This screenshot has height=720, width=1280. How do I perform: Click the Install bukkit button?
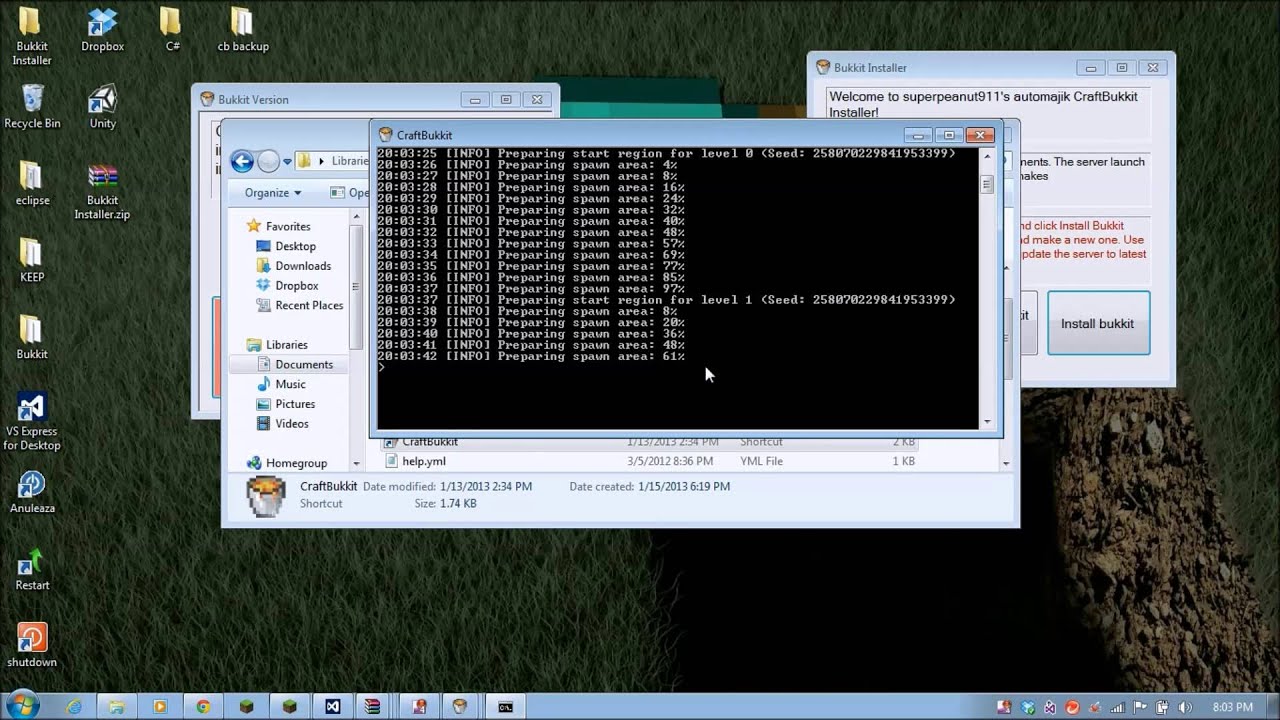click(1098, 323)
